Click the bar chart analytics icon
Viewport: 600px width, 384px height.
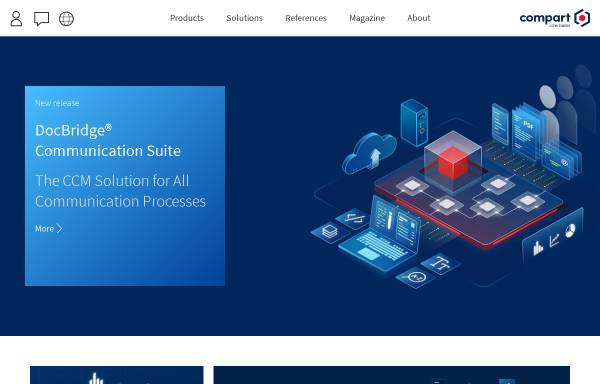point(538,247)
